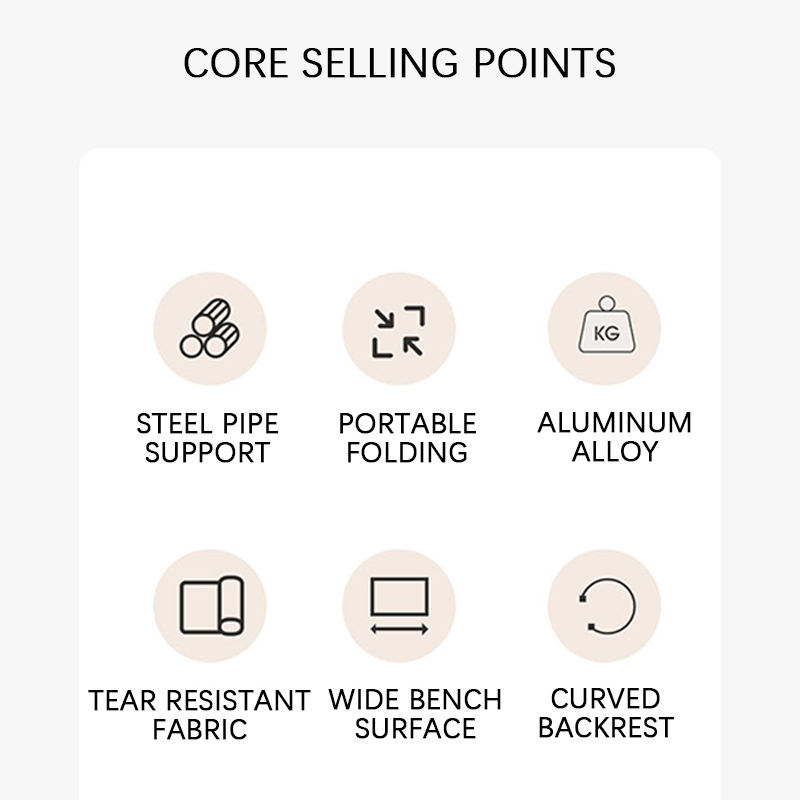800x800 pixels.
Task: Select the curved backrest circular arrow icon
Action: pyautogui.click(x=605, y=605)
